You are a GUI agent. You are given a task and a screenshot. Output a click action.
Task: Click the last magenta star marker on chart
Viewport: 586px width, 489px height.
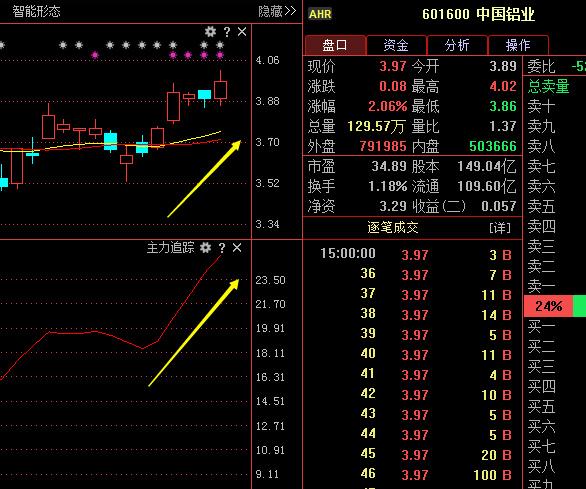pos(220,55)
